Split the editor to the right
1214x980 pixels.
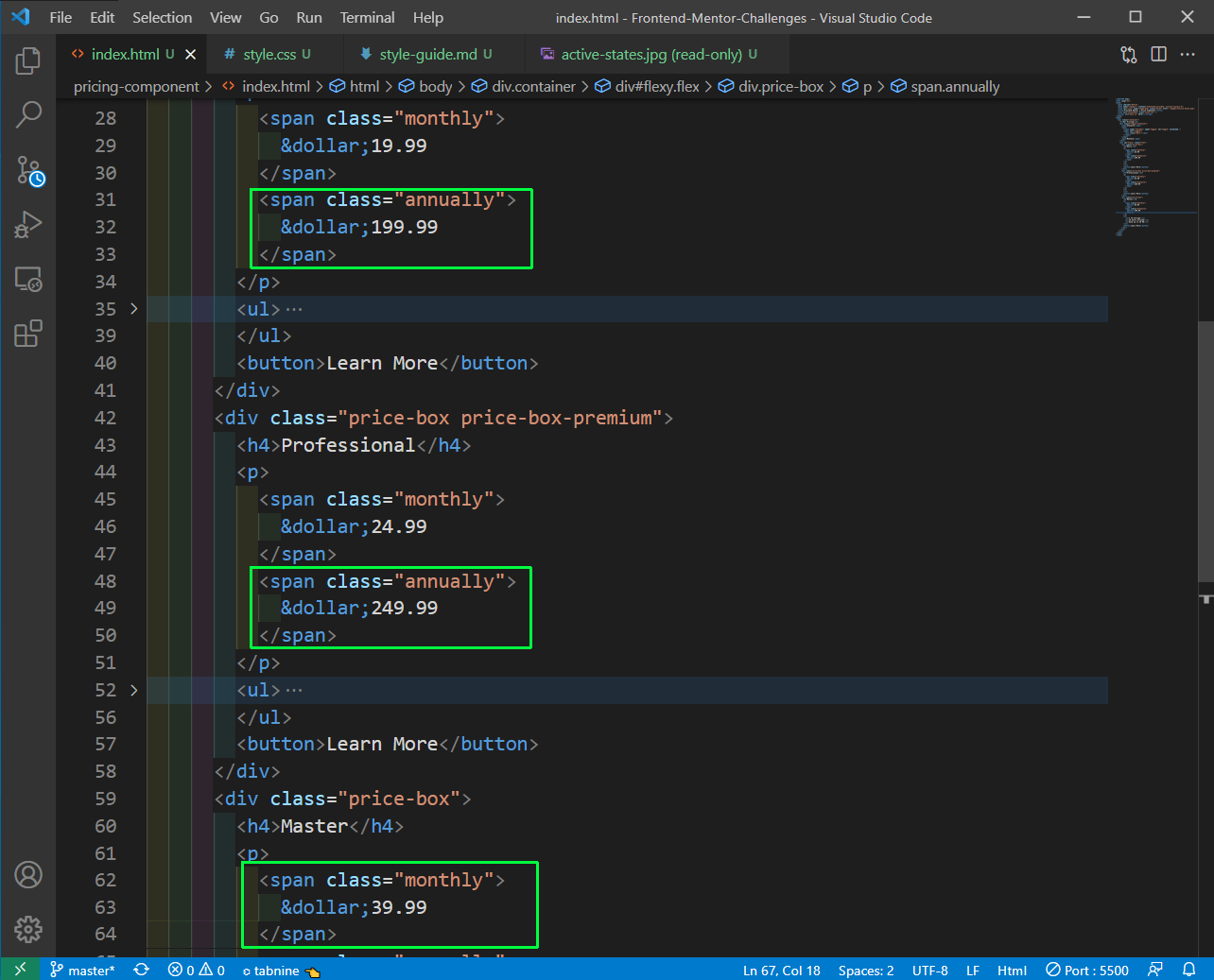point(1159,55)
